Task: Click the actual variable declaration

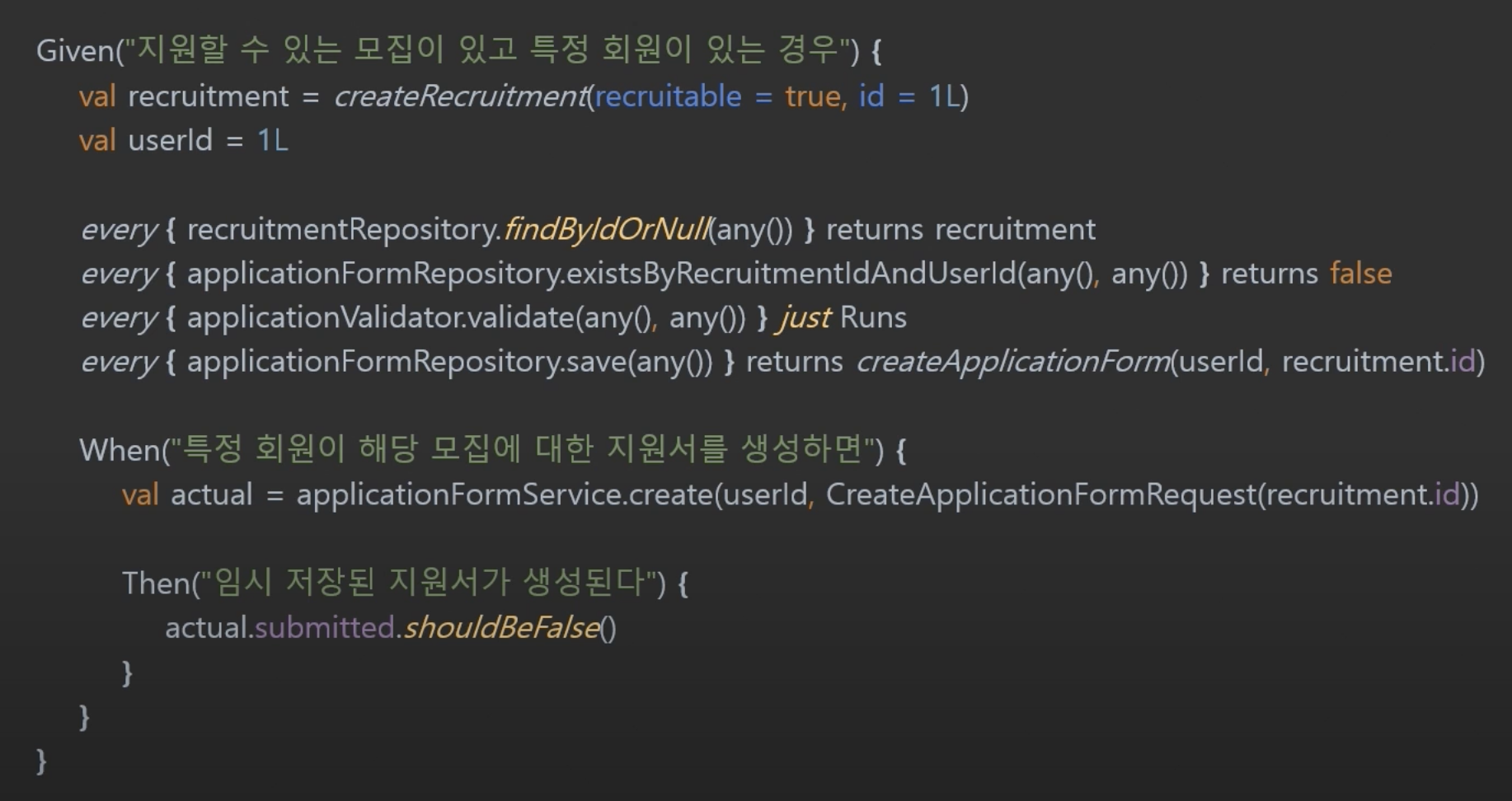Action: pos(211,494)
